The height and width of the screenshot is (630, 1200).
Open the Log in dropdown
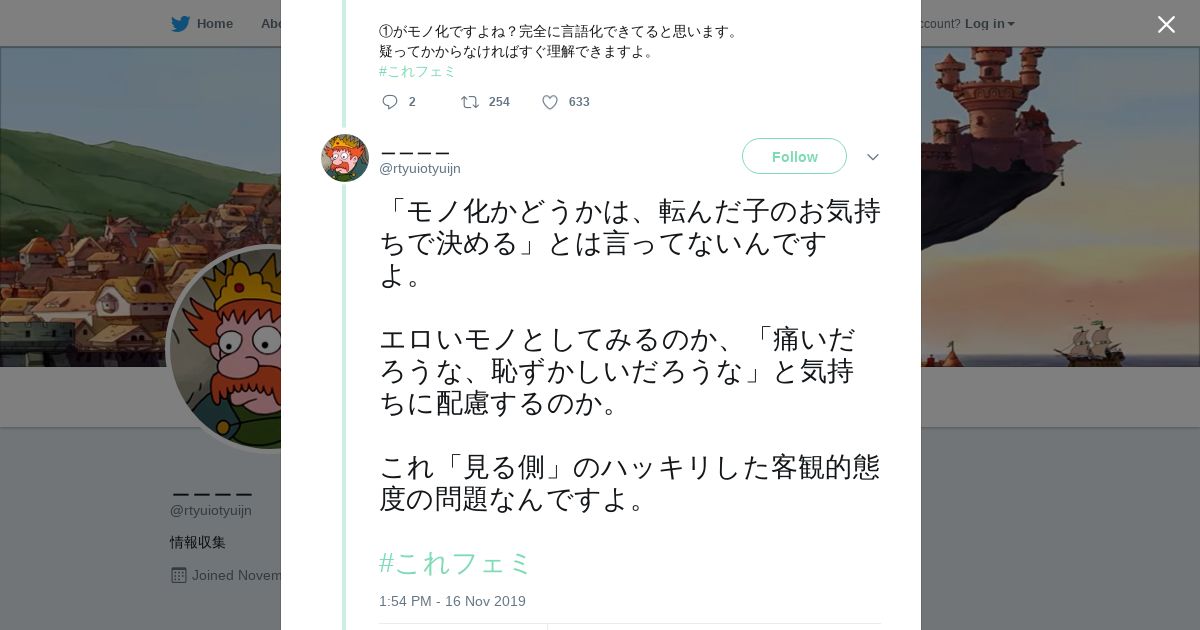point(989,24)
